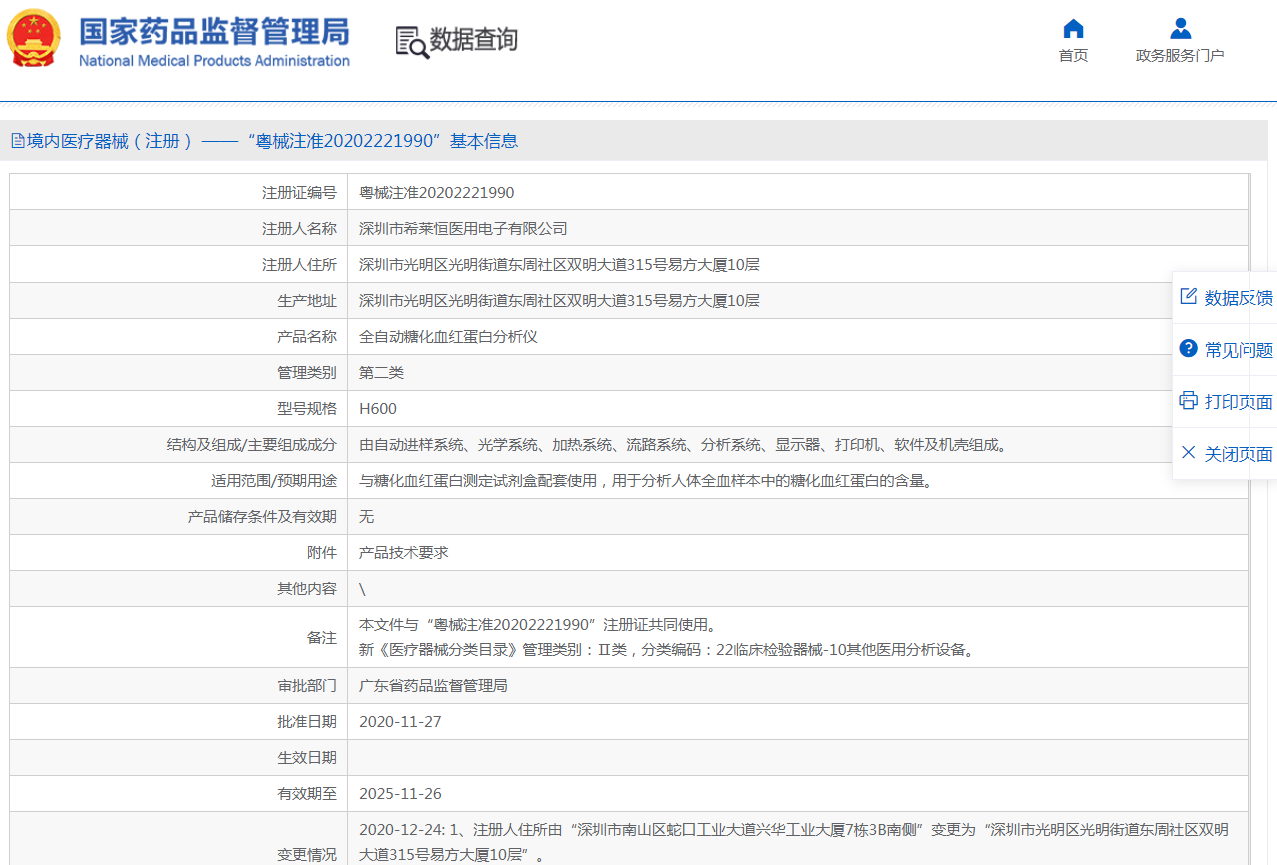1277x865 pixels.
Task: Click the 2020-12-24 change record text
Action: point(794,841)
